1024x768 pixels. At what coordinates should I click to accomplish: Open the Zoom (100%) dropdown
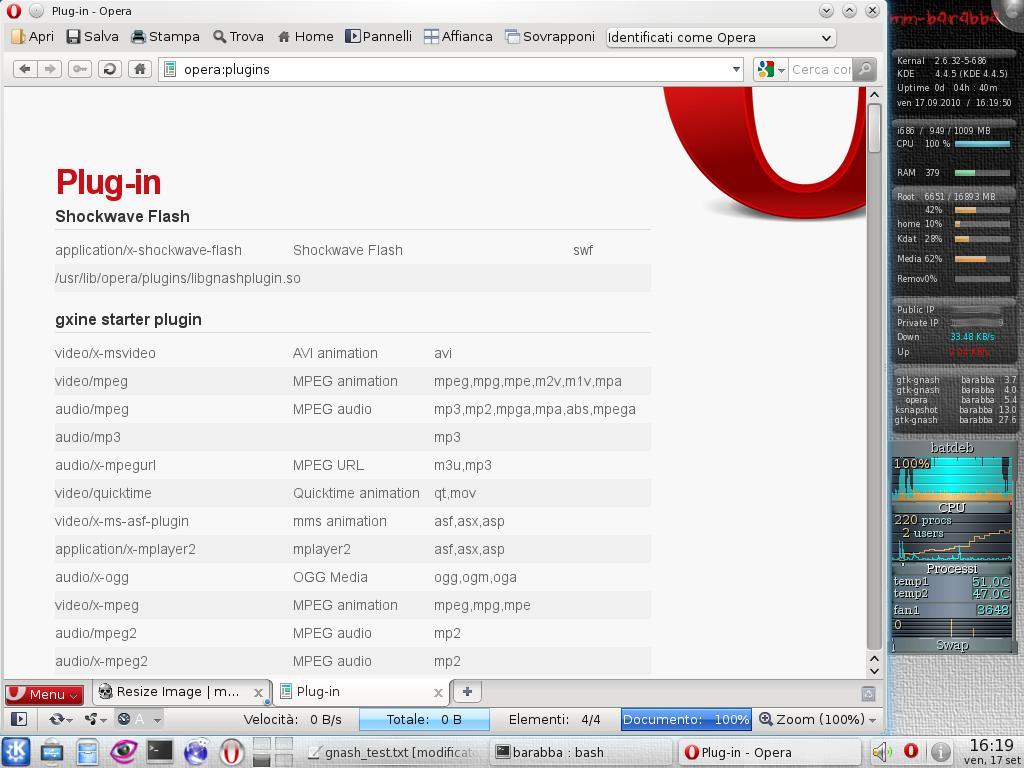[817, 719]
